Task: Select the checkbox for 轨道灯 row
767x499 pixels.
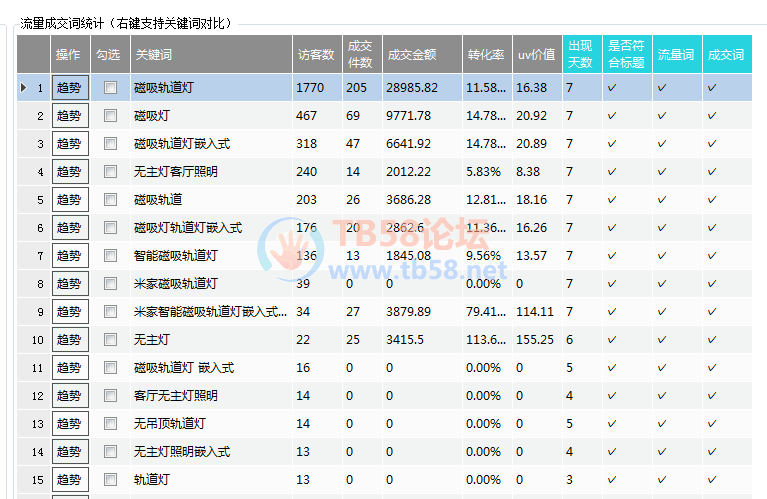Action: [110, 480]
